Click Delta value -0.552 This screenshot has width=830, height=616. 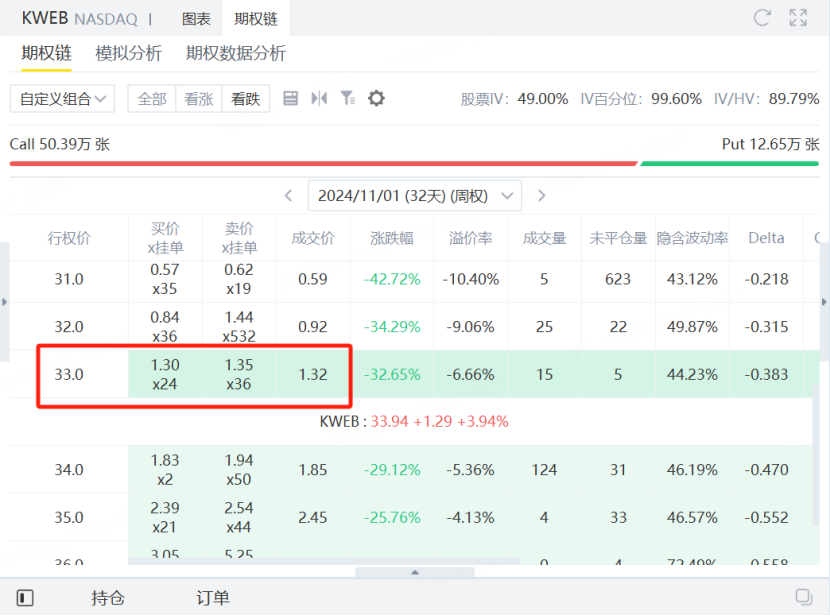[766, 518]
